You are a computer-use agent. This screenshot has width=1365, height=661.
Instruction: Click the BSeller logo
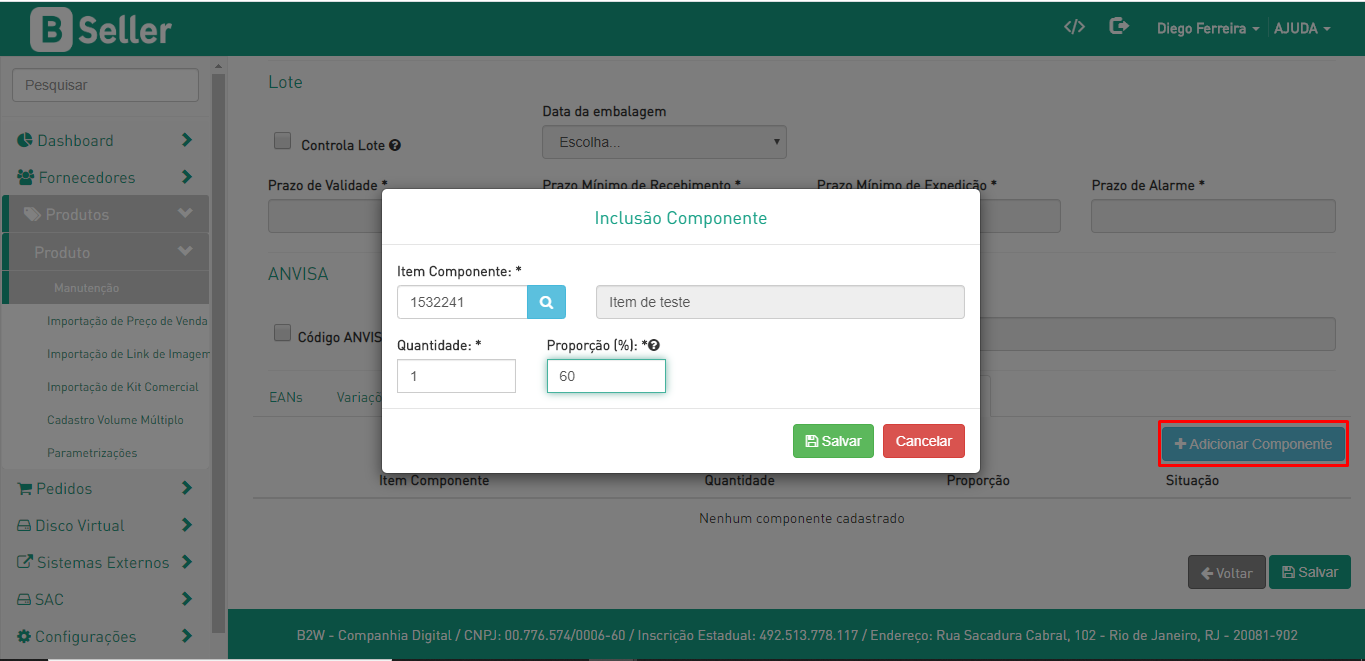(x=101, y=30)
